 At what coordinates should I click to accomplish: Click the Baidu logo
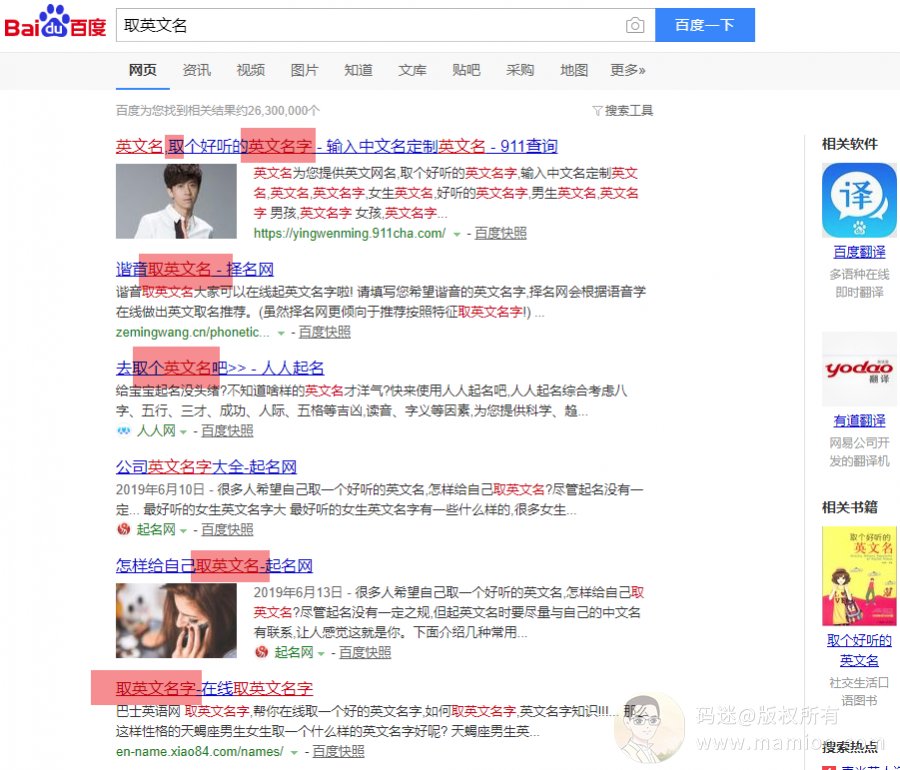pyautogui.click(x=55, y=24)
